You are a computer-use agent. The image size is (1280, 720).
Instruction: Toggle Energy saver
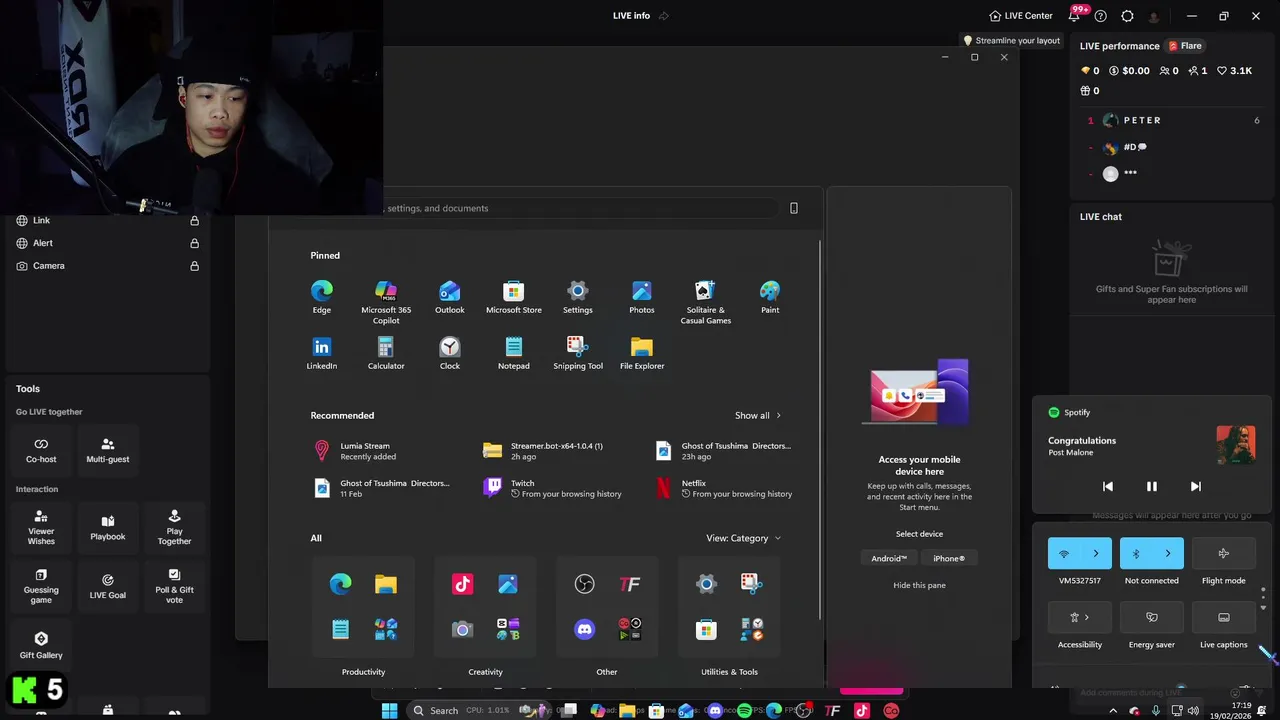[x=1152, y=617]
